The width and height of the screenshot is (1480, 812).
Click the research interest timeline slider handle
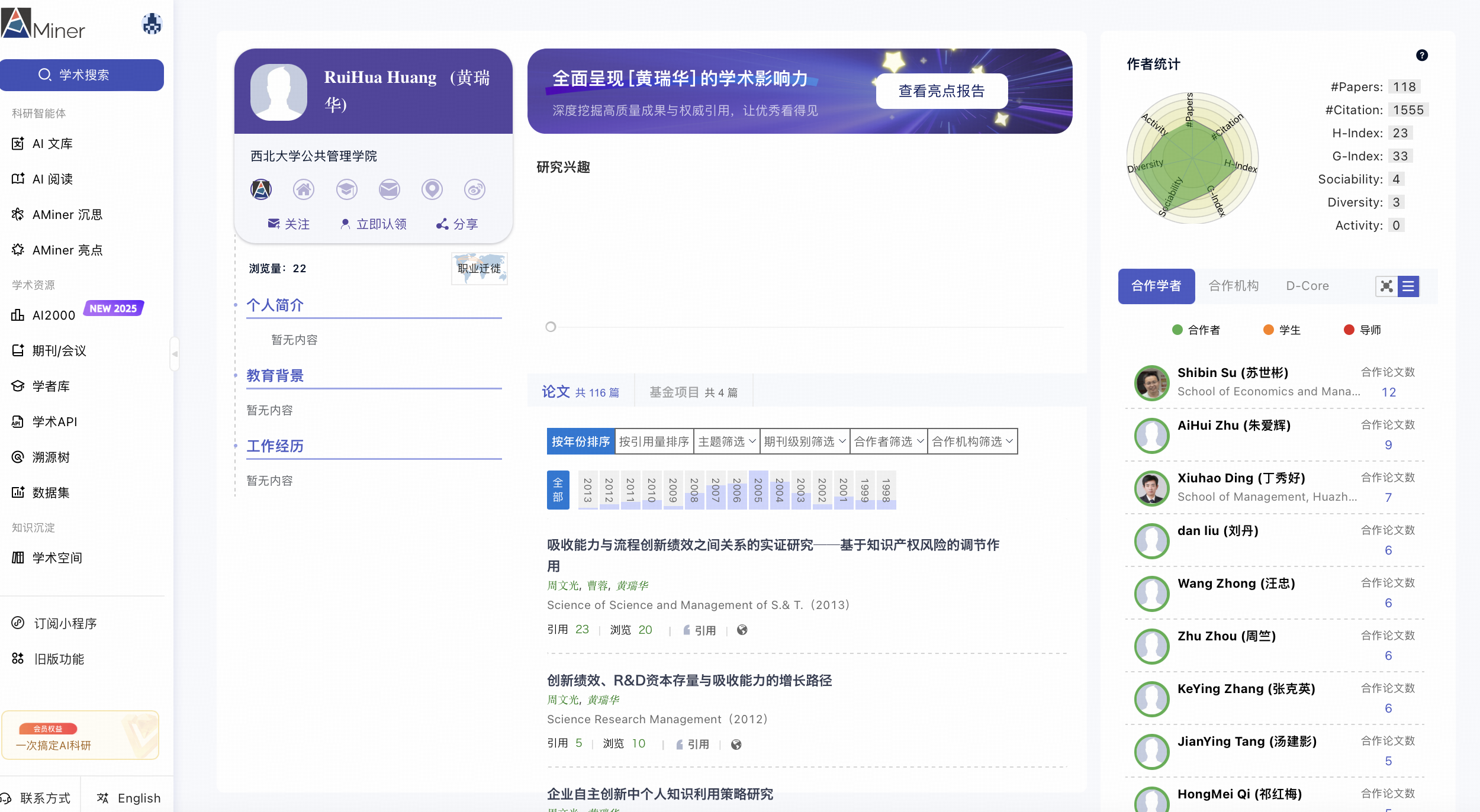pos(551,327)
